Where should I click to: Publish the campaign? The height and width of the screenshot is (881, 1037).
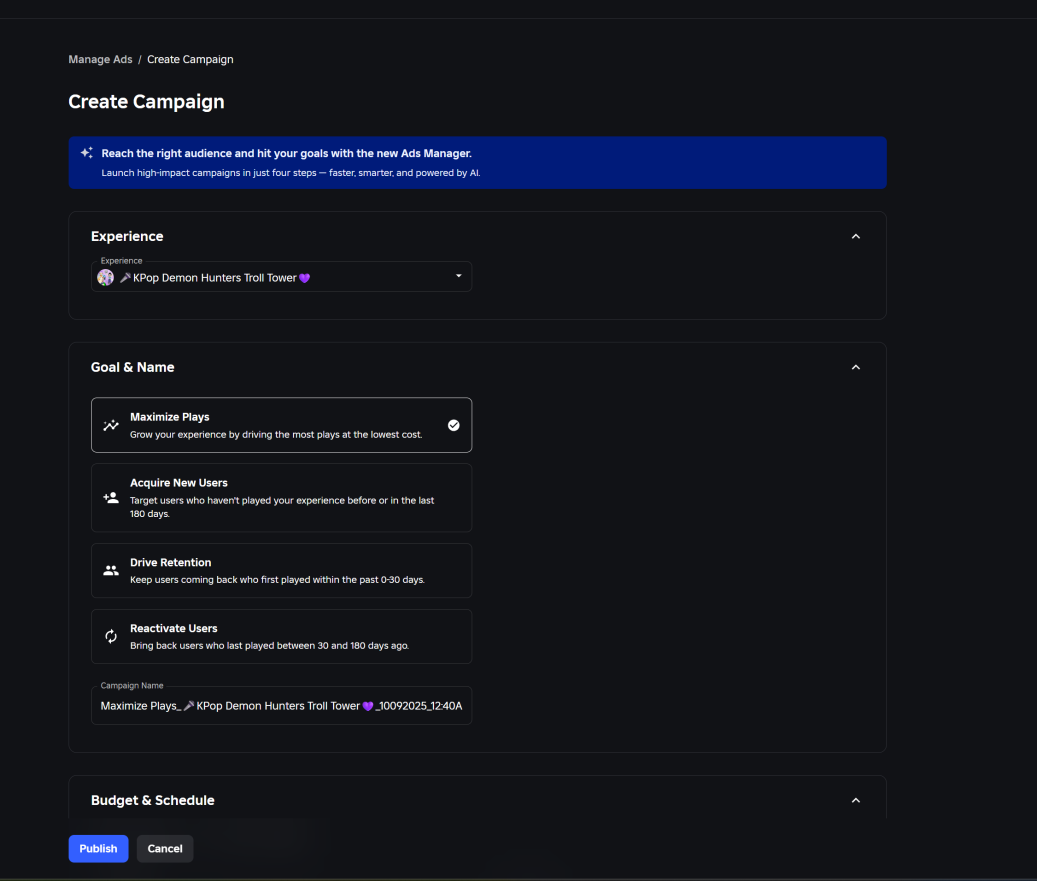point(98,848)
